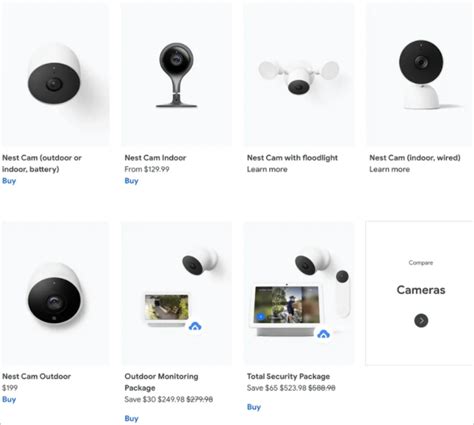Click the Compare Cameras arrow icon
Viewport: 474px width, 425px height.
pos(421,321)
